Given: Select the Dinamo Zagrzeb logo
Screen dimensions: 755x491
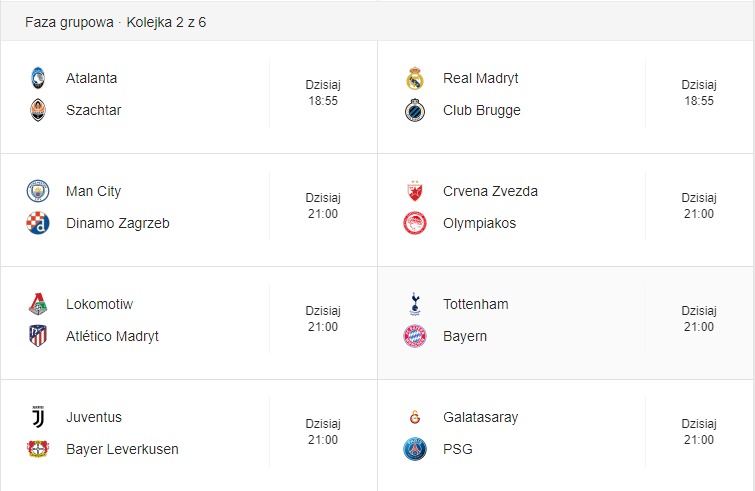Looking at the screenshot, I should click(38, 223).
